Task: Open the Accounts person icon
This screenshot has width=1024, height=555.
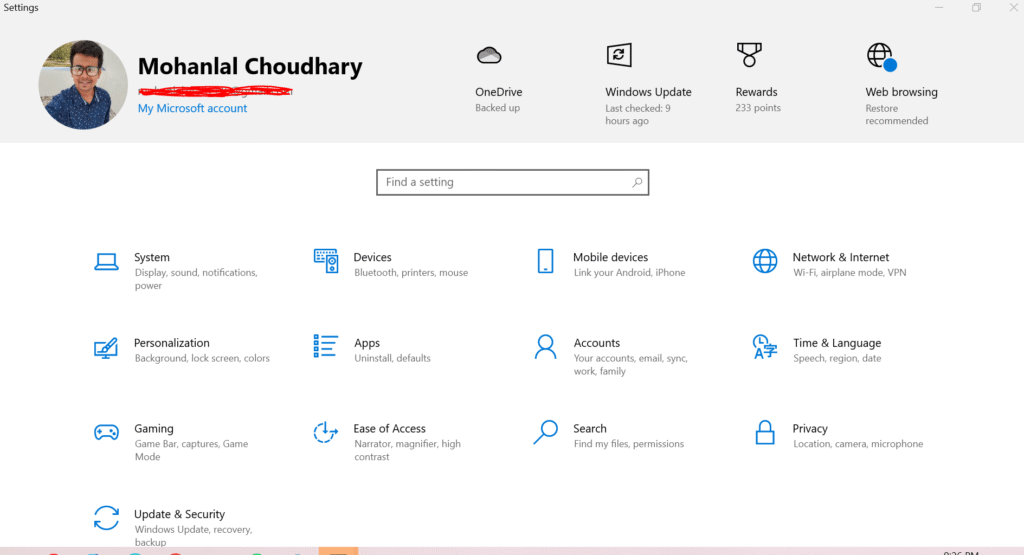Action: tap(545, 347)
